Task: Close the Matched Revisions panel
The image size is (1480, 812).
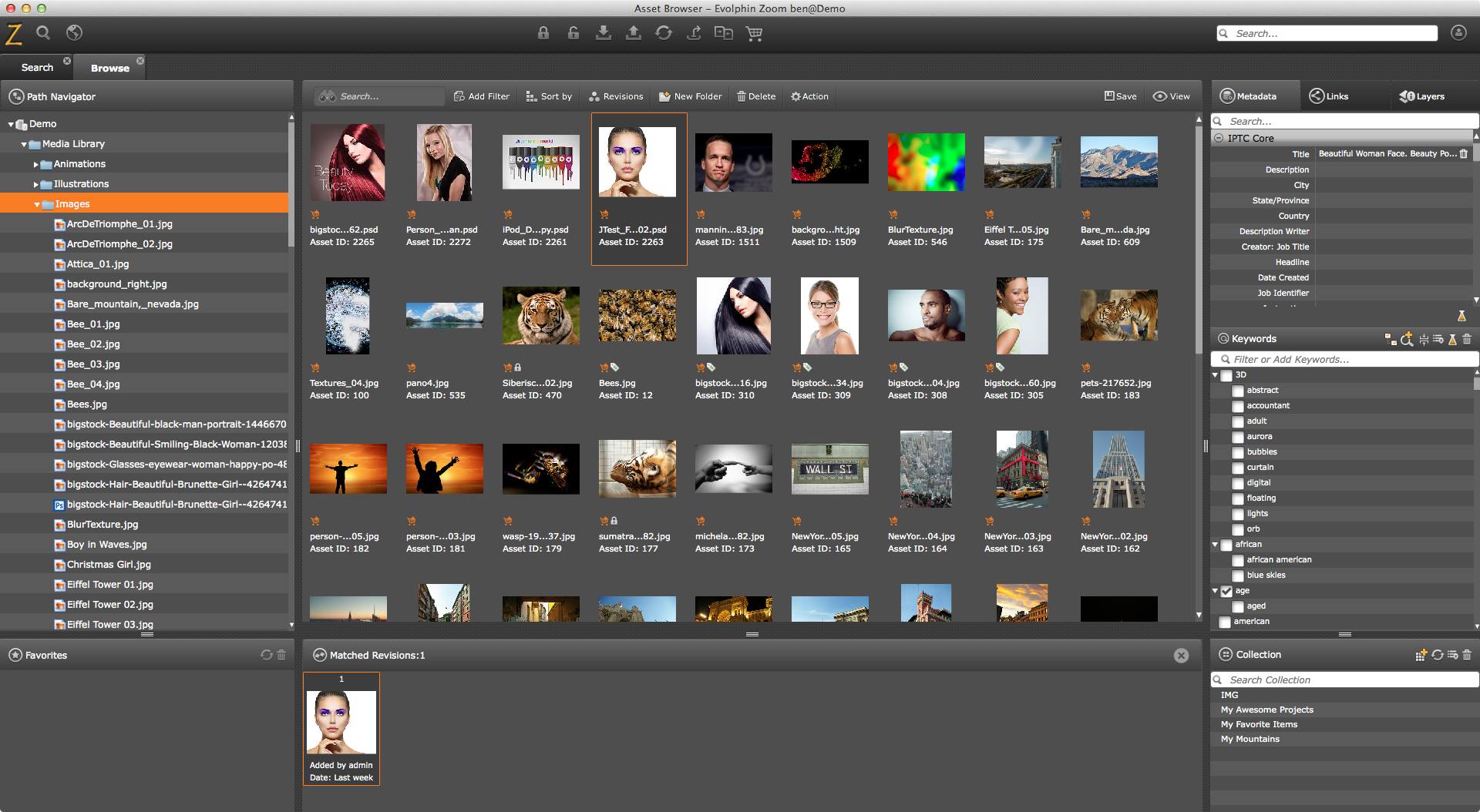Action: click(1181, 656)
